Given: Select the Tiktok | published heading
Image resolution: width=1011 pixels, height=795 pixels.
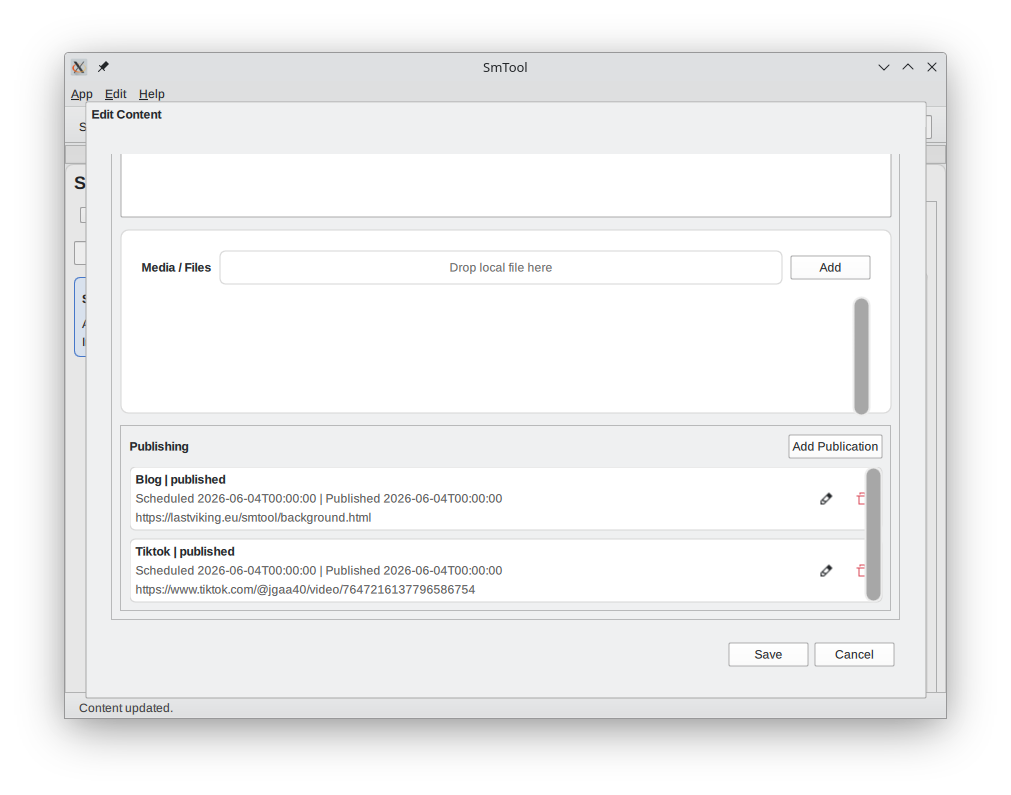Looking at the screenshot, I should coord(185,552).
